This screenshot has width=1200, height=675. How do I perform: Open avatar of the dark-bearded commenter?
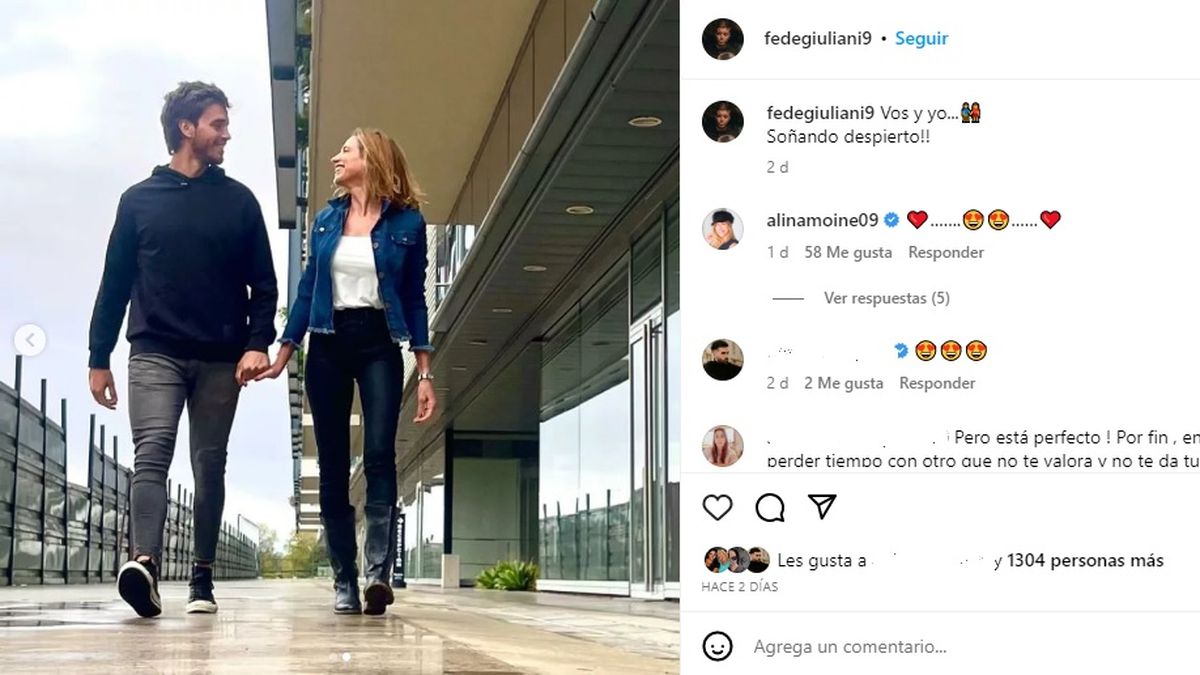pos(723,360)
